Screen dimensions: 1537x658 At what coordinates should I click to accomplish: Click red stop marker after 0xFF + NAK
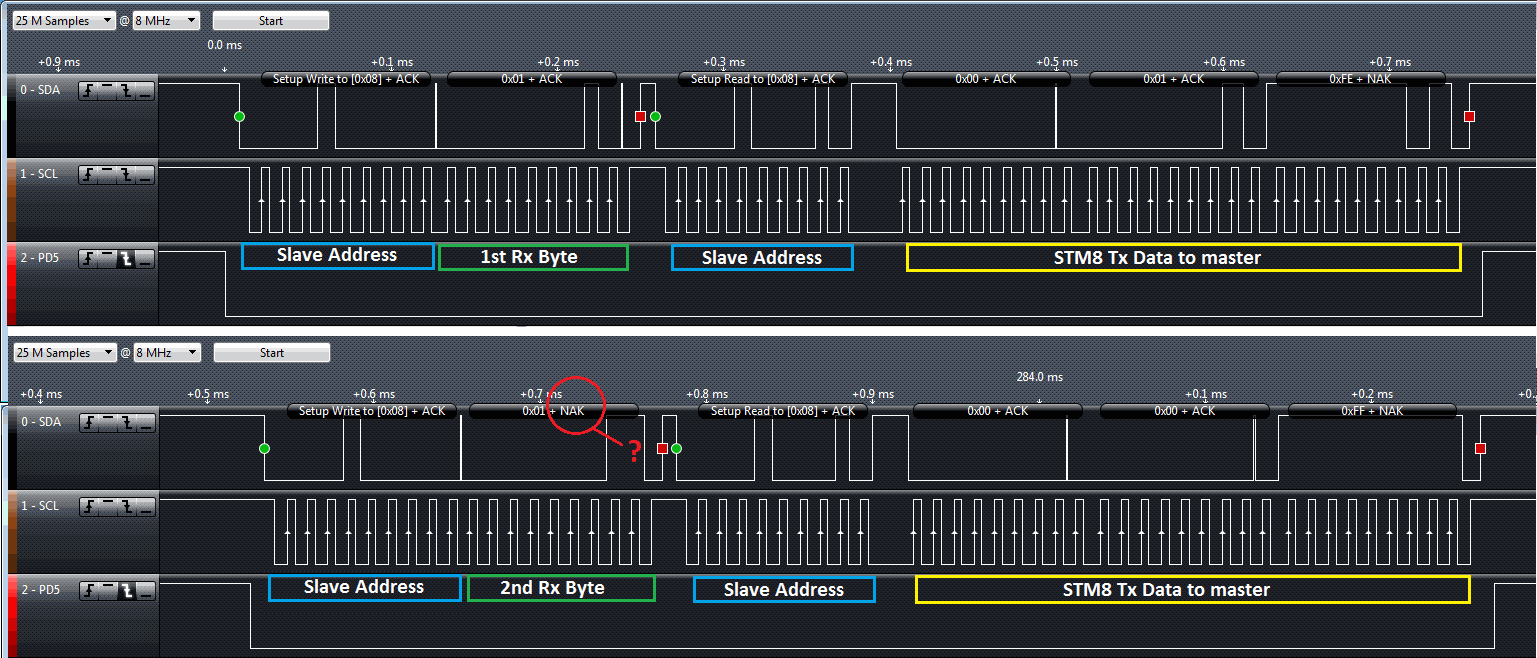tap(1480, 448)
